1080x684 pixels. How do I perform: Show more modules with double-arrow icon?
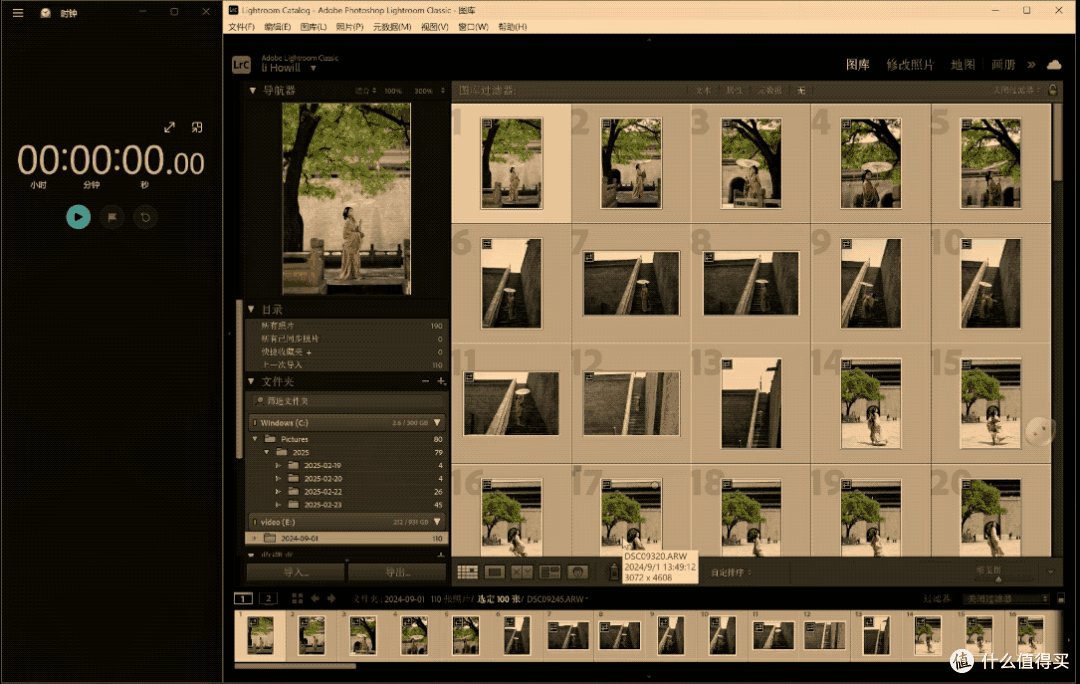(x=1031, y=65)
